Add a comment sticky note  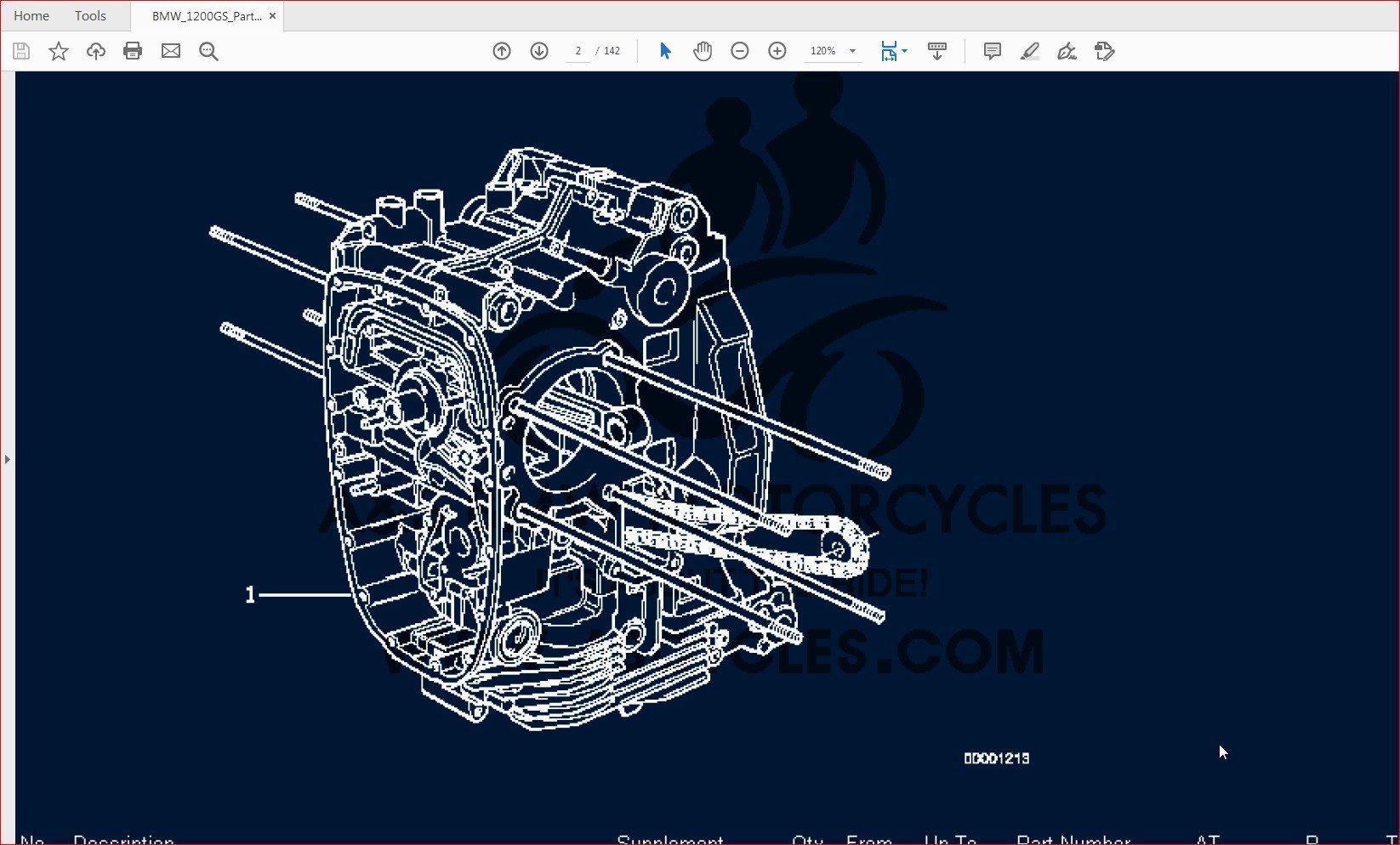(x=992, y=51)
